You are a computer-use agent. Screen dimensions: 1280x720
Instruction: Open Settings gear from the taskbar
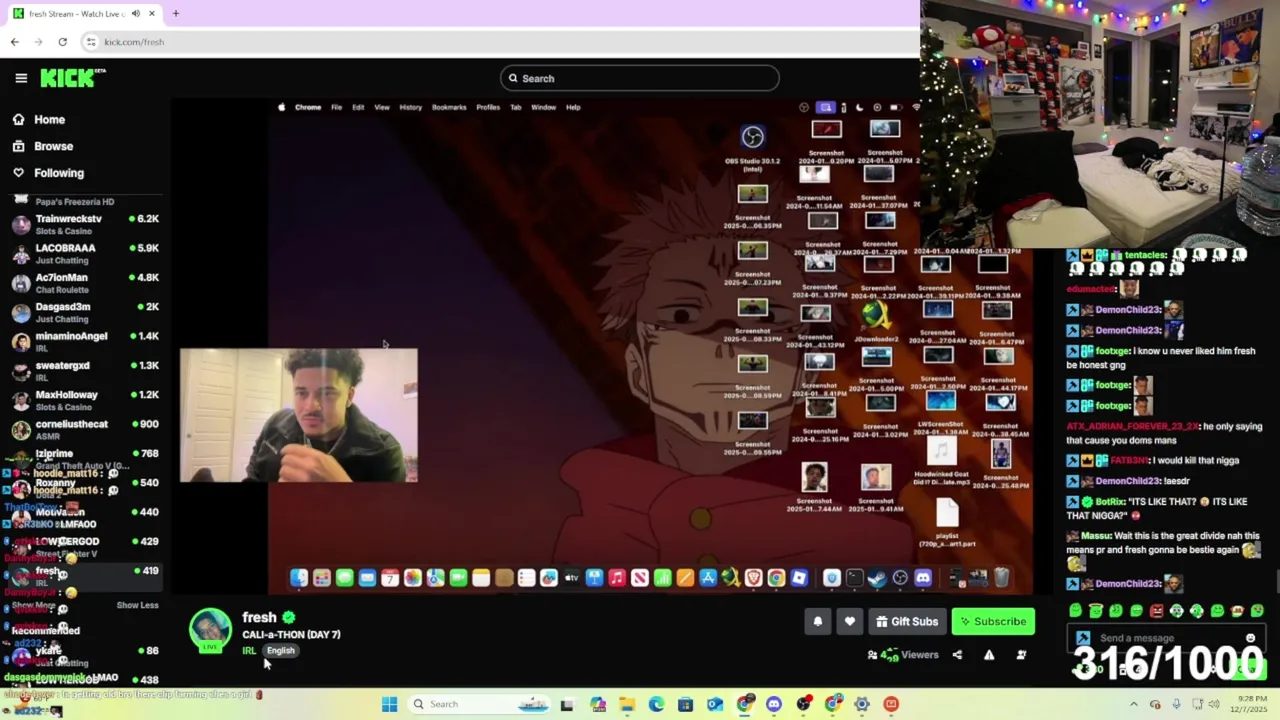coord(861,704)
